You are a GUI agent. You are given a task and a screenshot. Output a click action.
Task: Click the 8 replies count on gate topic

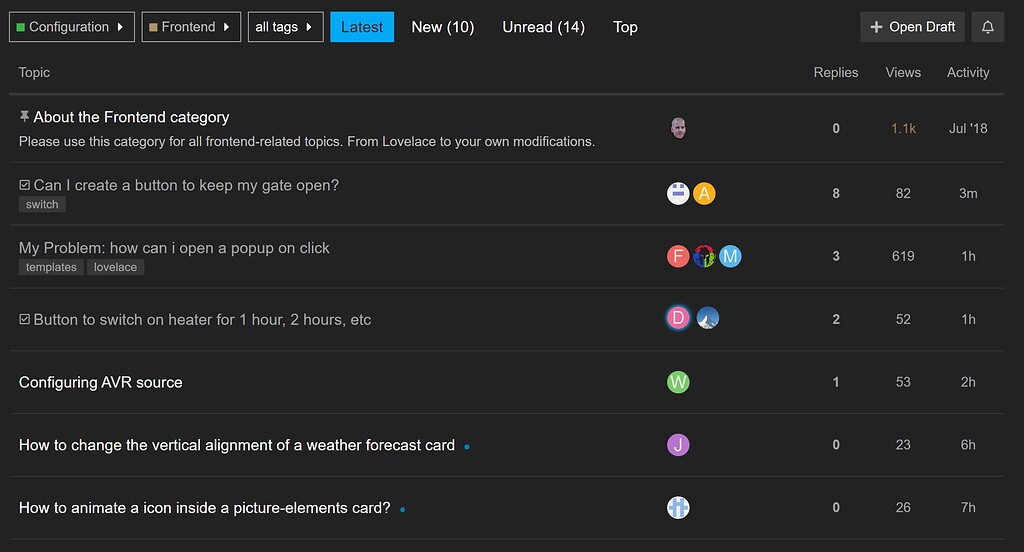[x=836, y=193]
